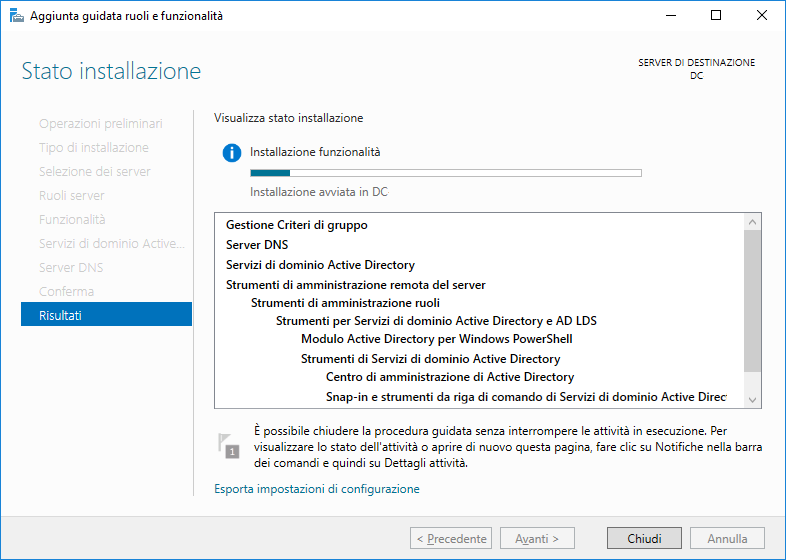Click the installation progress bar
Viewport: 786px width, 560px height.
pos(446,173)
